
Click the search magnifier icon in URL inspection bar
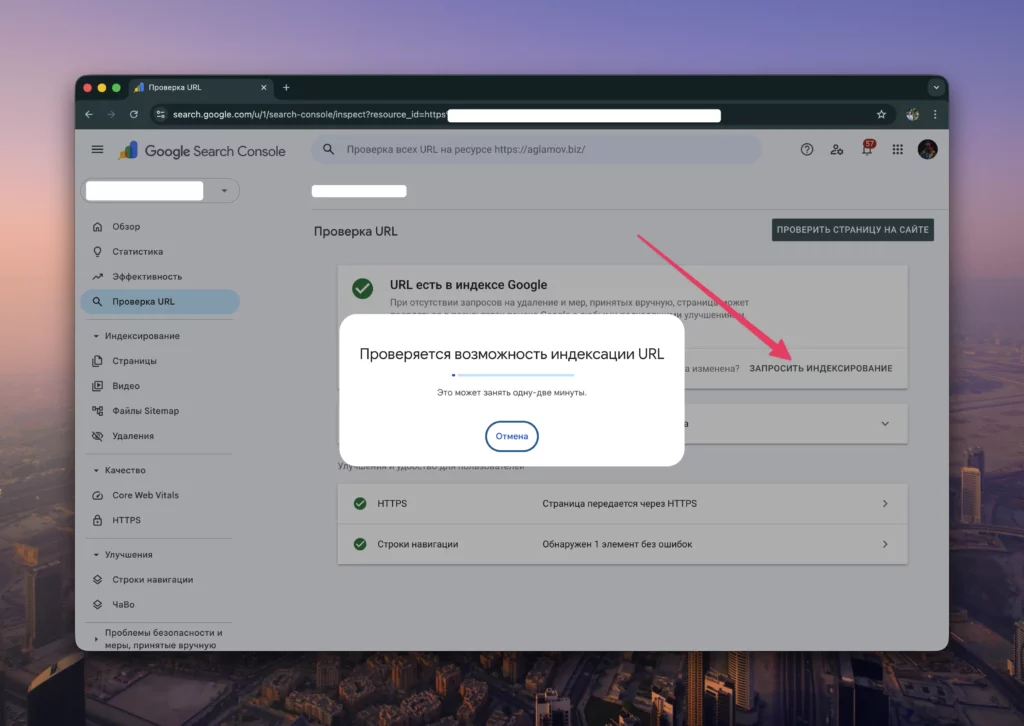click(x=328, y=150)
